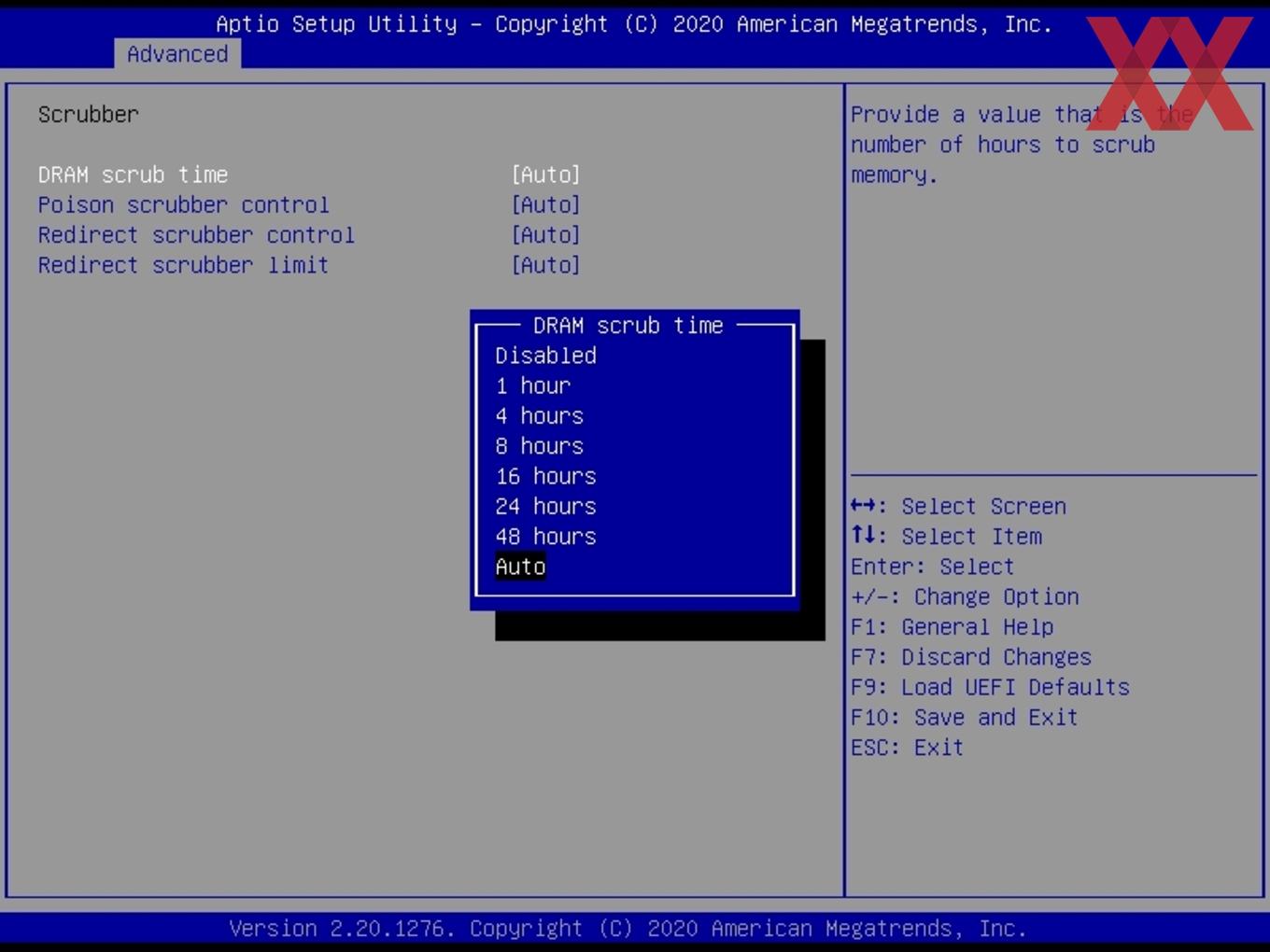Choose Disabled in DRAM scrub time popup

click(x=545, y=356)
